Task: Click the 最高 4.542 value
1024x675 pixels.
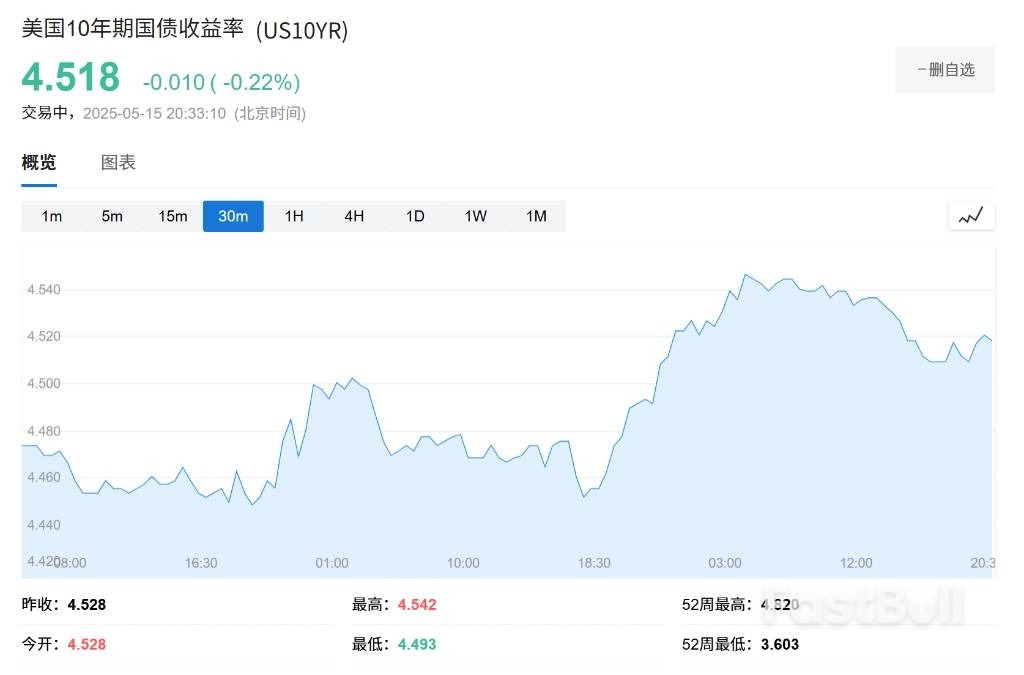Action: click(417, 605)
